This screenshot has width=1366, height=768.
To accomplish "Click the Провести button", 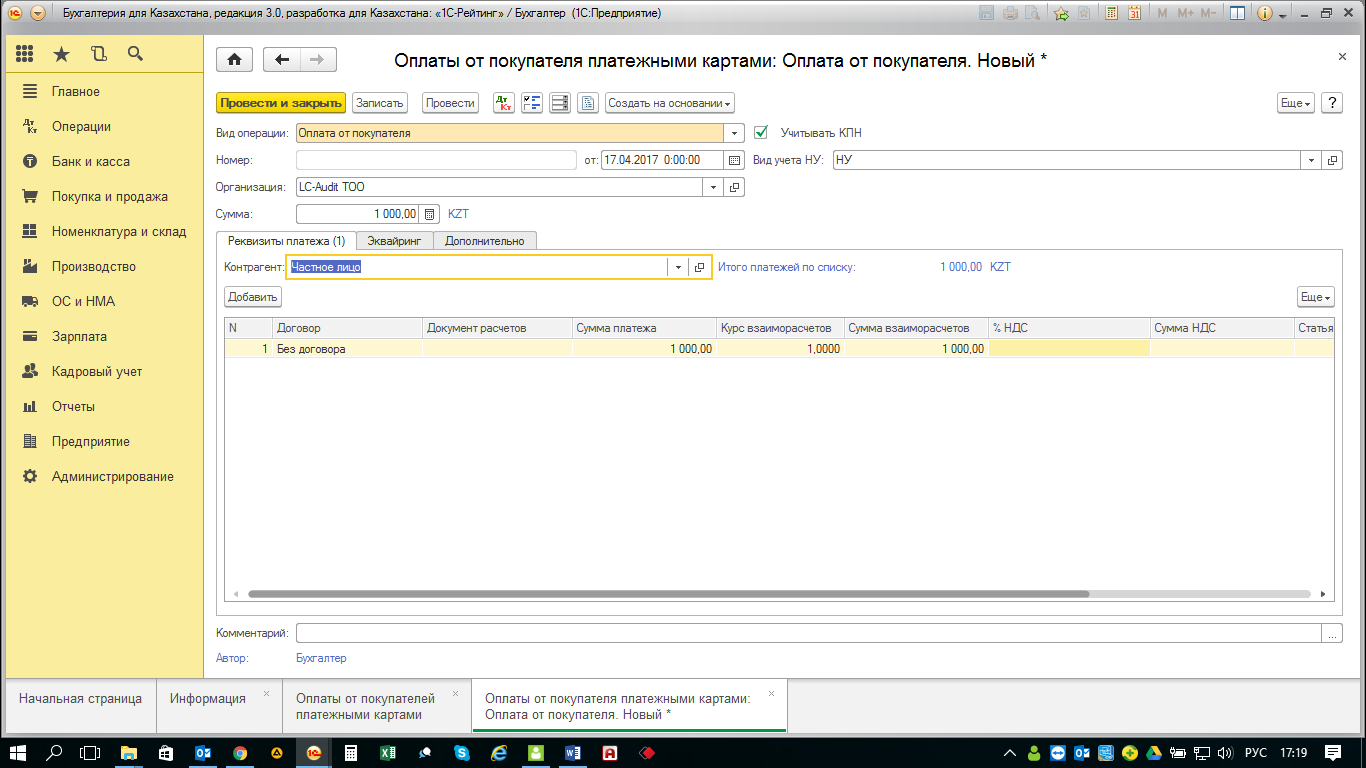I will [x=450, y=103].
